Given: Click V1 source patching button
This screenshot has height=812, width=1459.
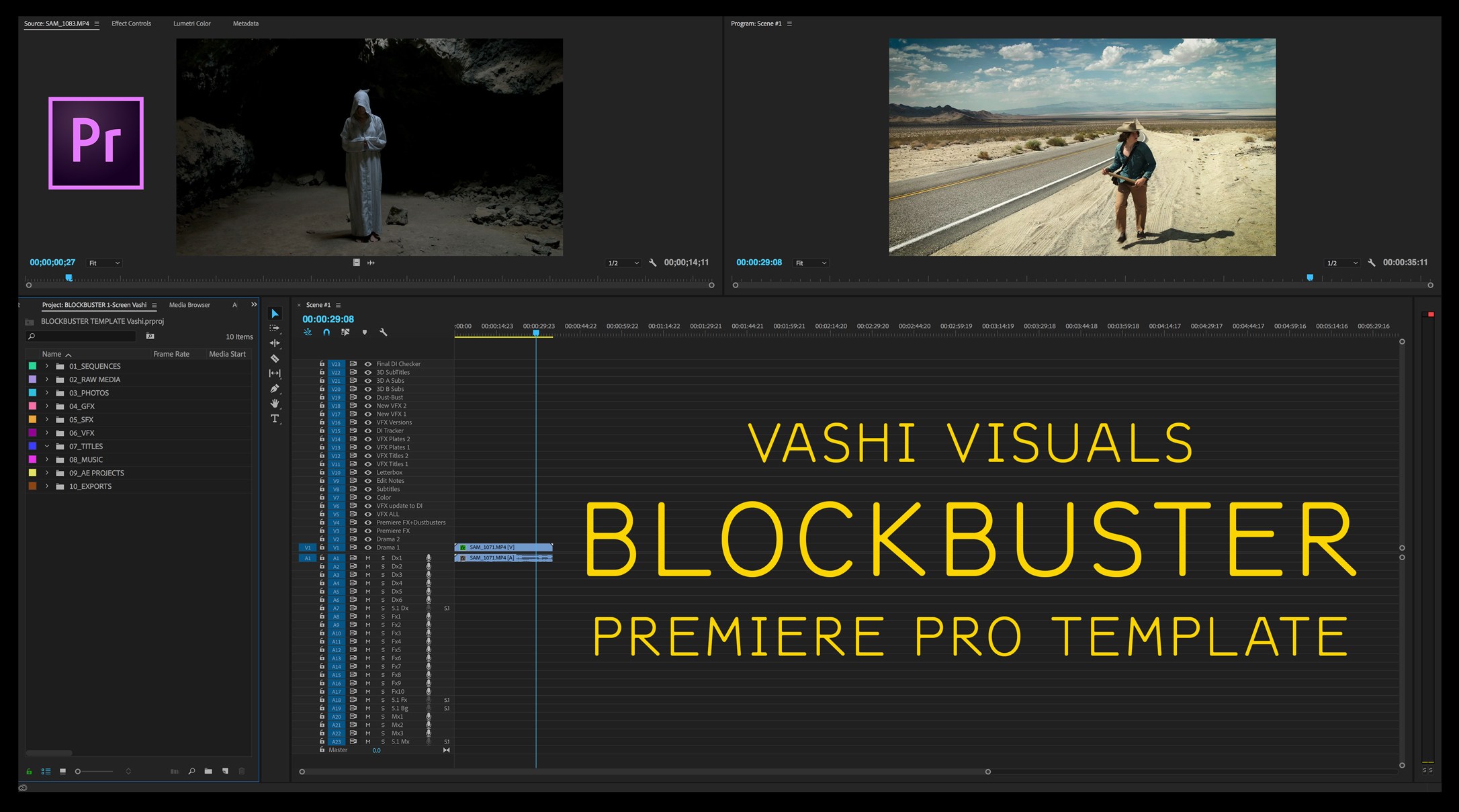Looking at the screenshot, I should [307, 547].
